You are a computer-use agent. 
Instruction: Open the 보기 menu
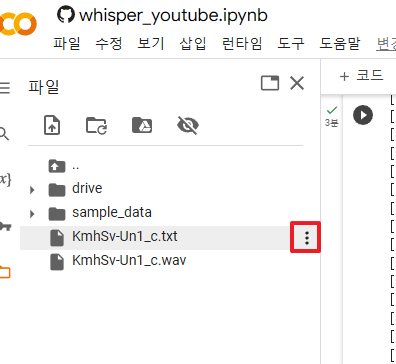[151, 43]
